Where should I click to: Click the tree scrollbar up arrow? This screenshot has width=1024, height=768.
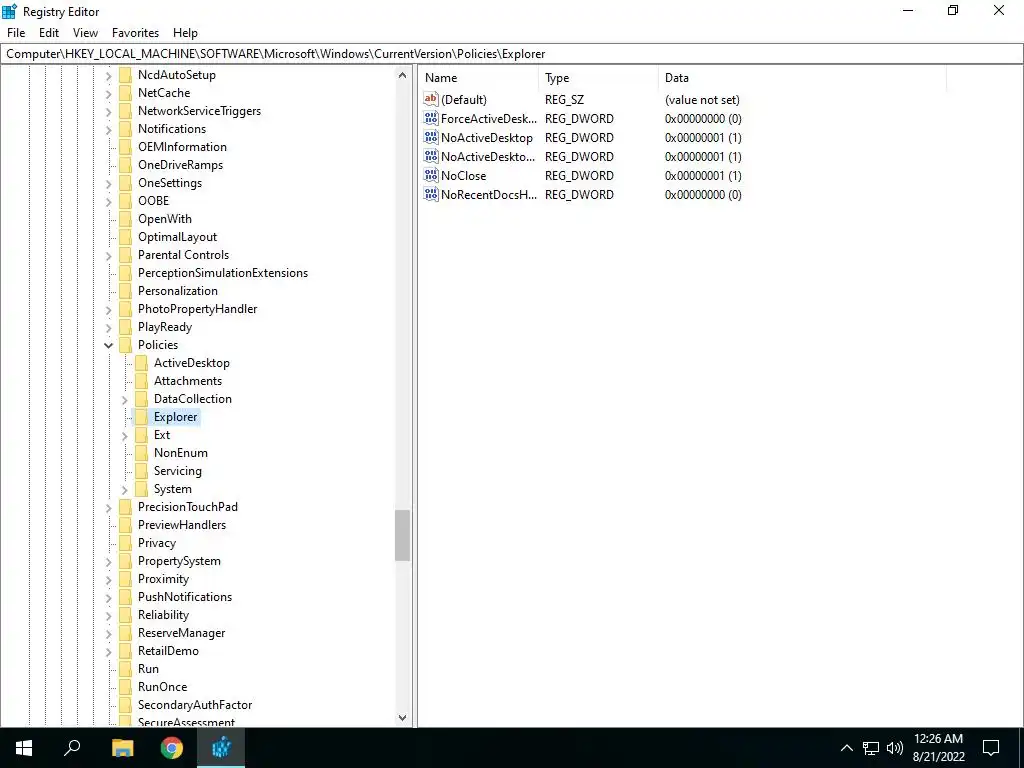tap(402, 75)
